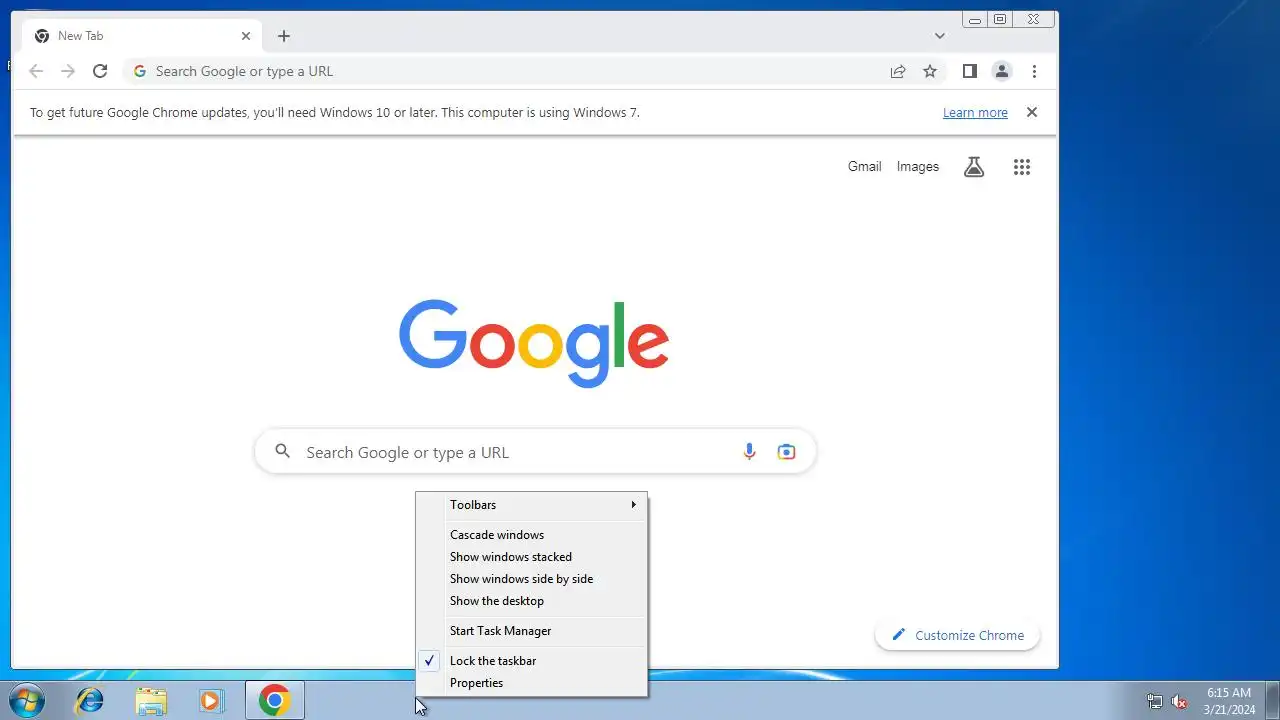1280x720 pixels.
Task: Open the Learn more link
Action: pos(975,112)
